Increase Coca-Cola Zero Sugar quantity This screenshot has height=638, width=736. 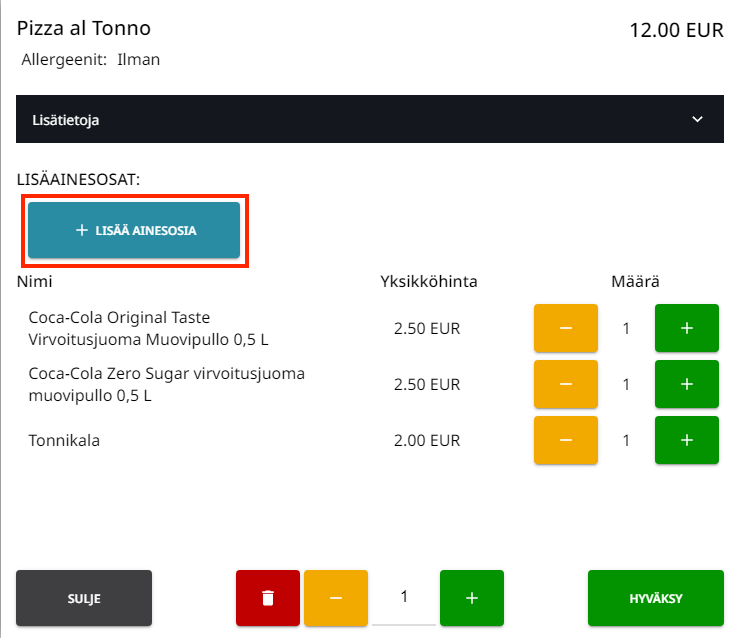pos(686,385)
